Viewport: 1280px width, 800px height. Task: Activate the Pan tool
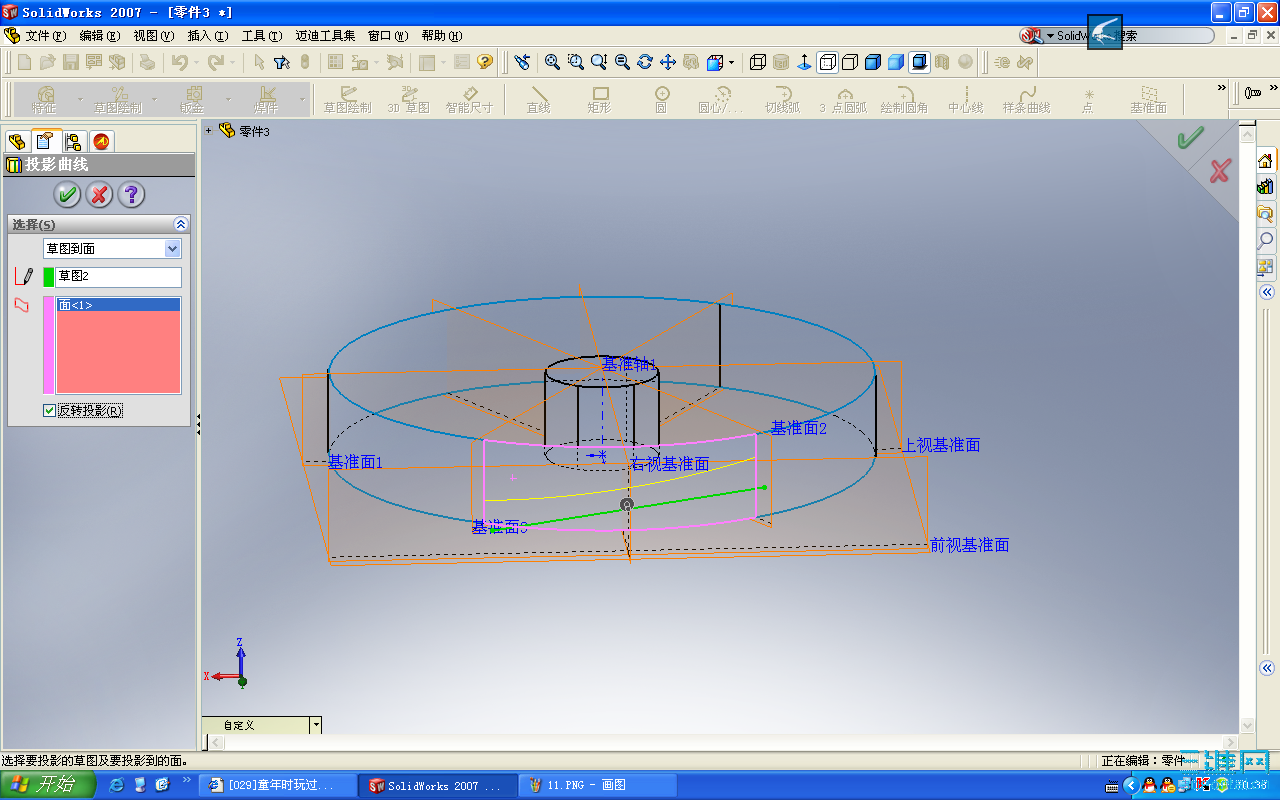tap(667, 62)
